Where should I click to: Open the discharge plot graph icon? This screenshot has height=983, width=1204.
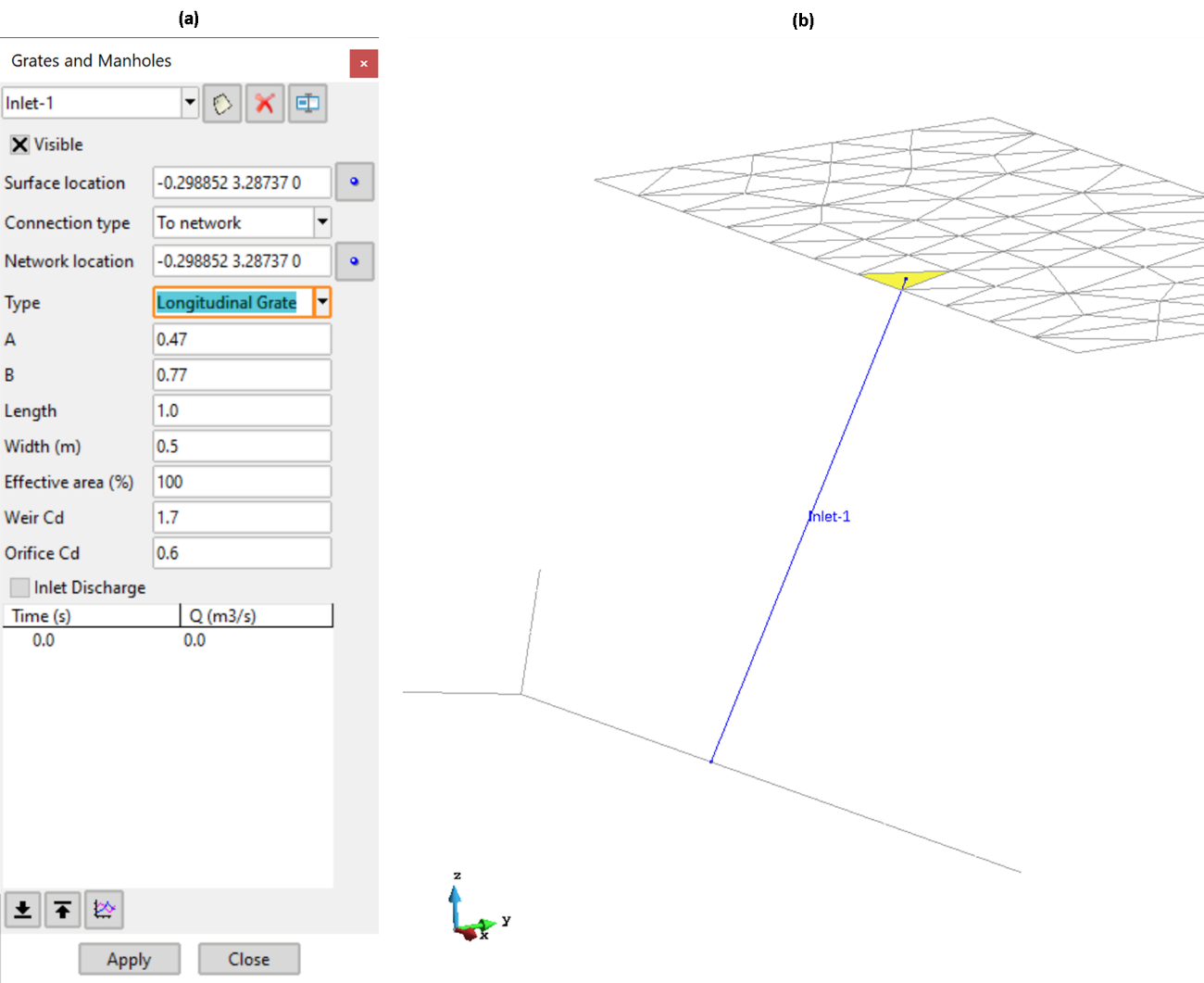point(104,910)
